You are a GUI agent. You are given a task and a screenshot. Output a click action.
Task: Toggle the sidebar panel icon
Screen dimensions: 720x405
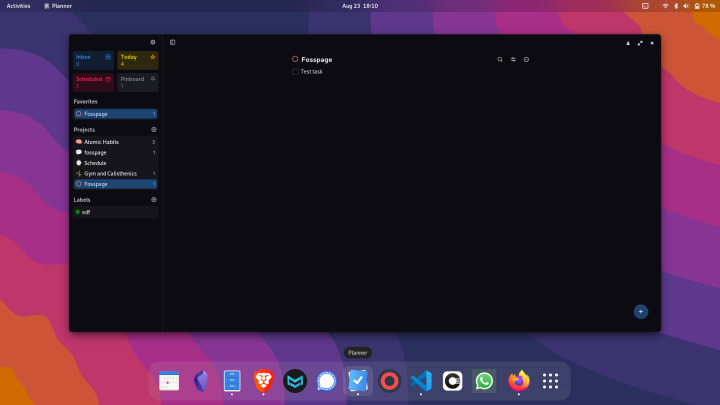point(173,42)
